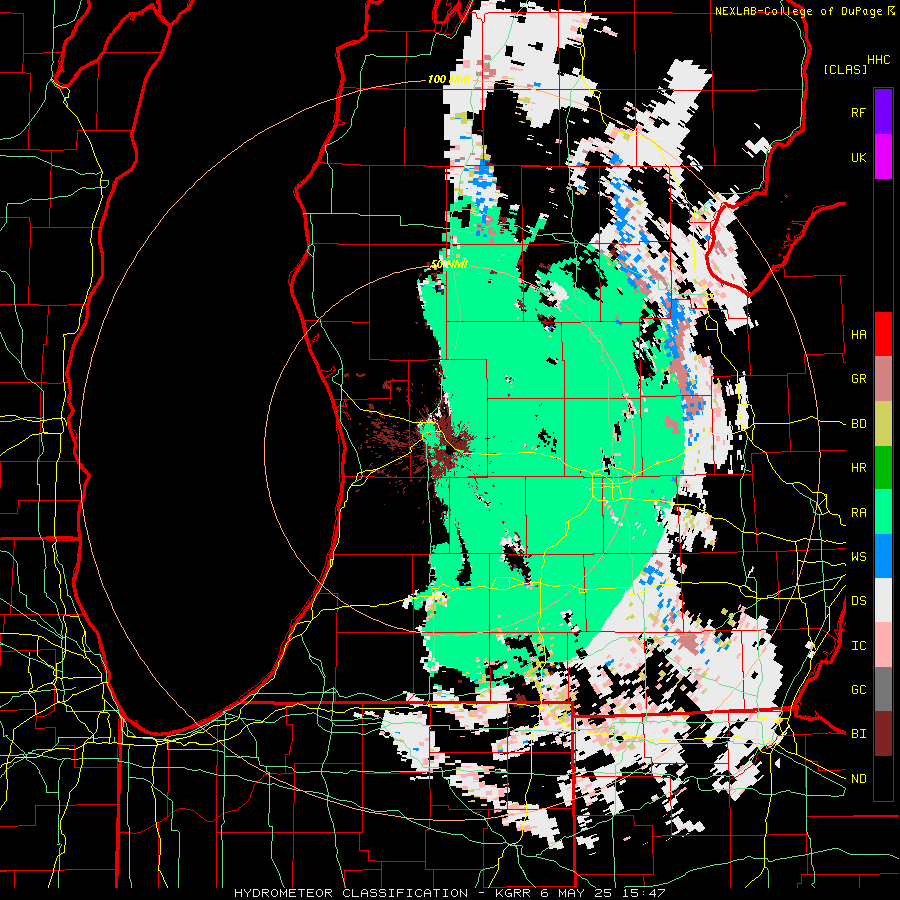Click the GR legend label
This screenshot has width=900, height=900.
click(x=859, y=379)
